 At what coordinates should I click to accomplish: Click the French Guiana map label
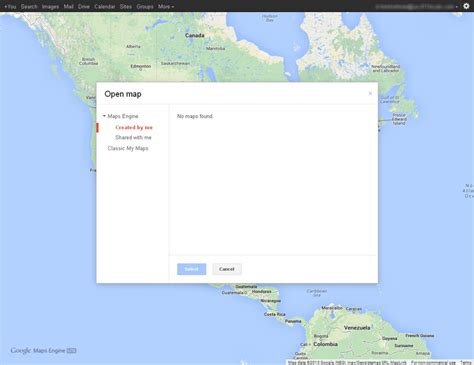[x=420, y=335]
